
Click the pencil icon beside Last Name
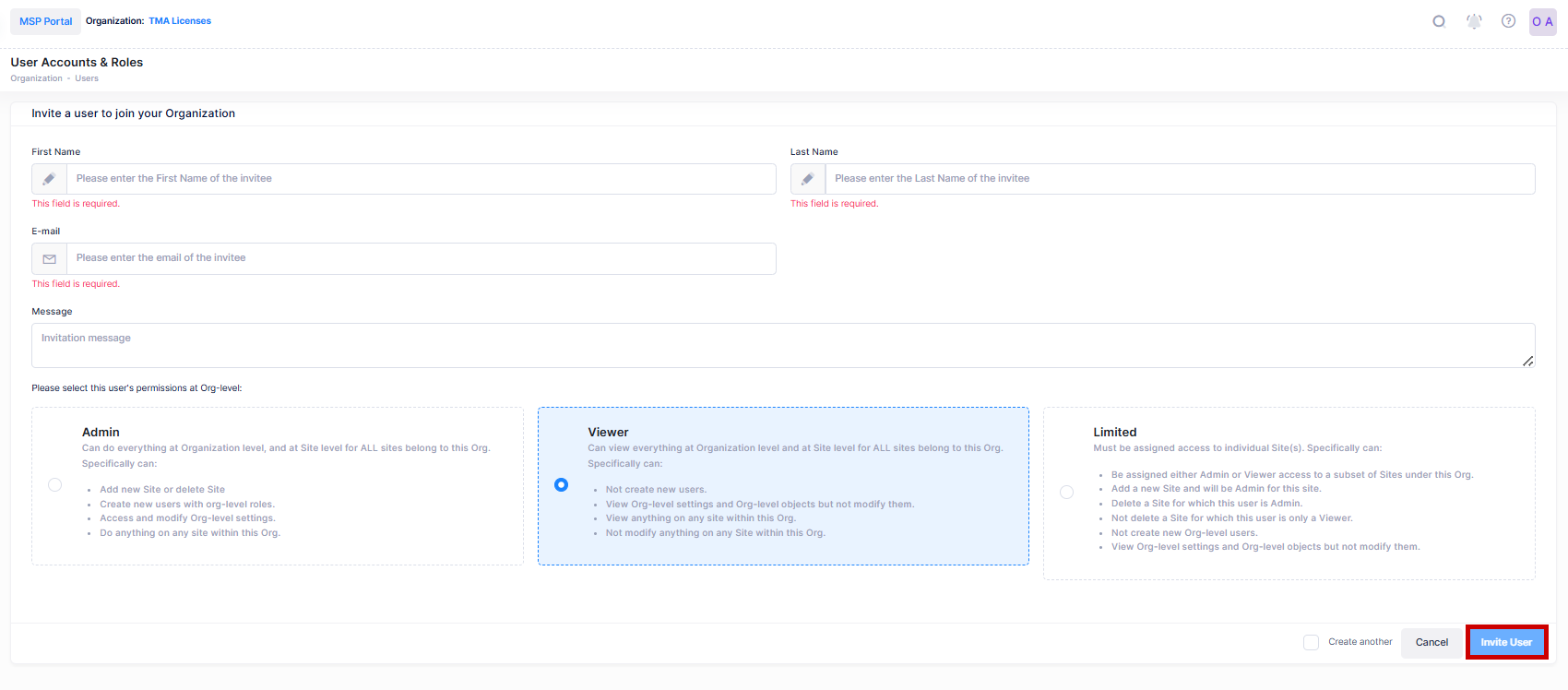coord(808,179)
